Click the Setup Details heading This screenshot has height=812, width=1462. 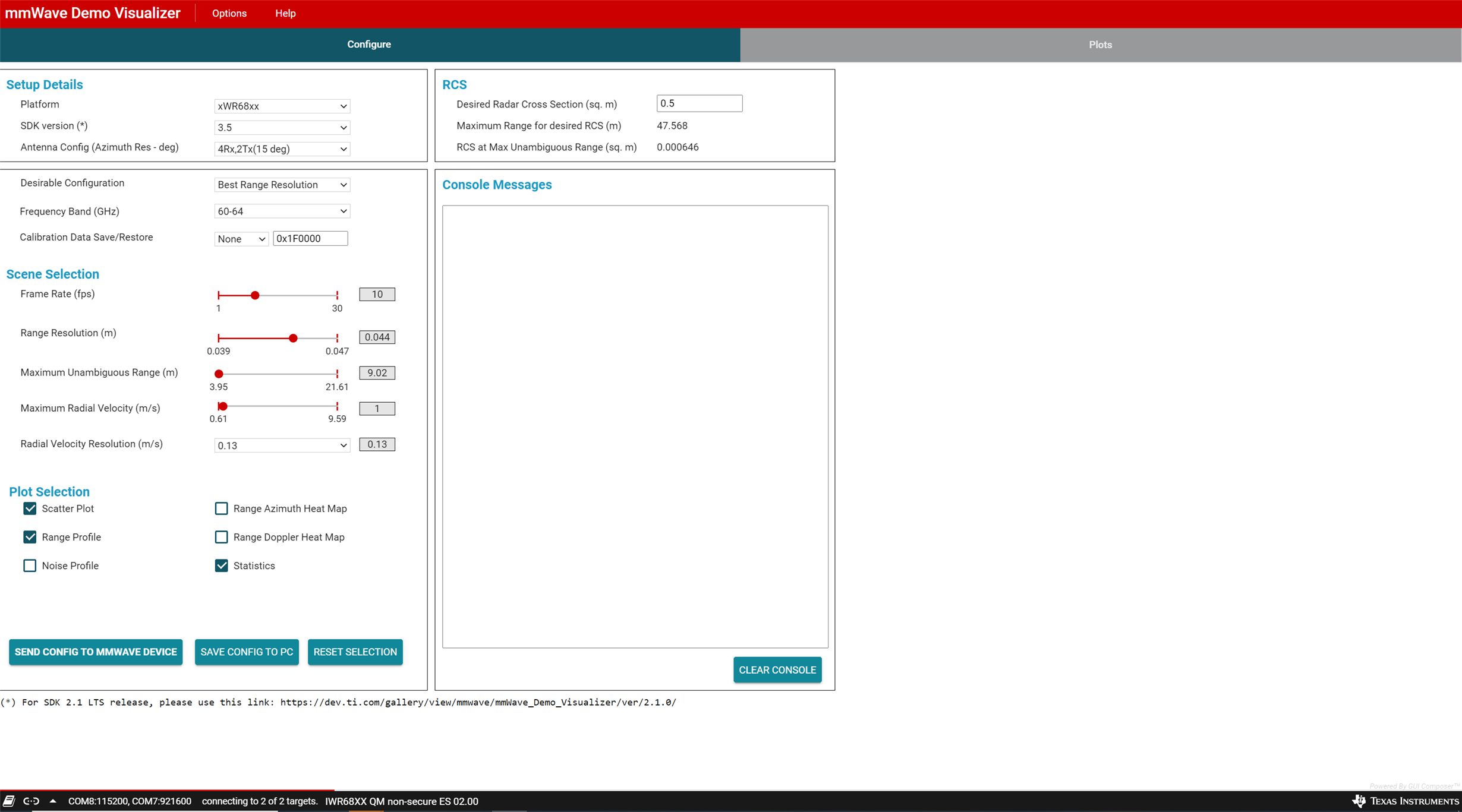pyautogui.click(x=45, y=84)
